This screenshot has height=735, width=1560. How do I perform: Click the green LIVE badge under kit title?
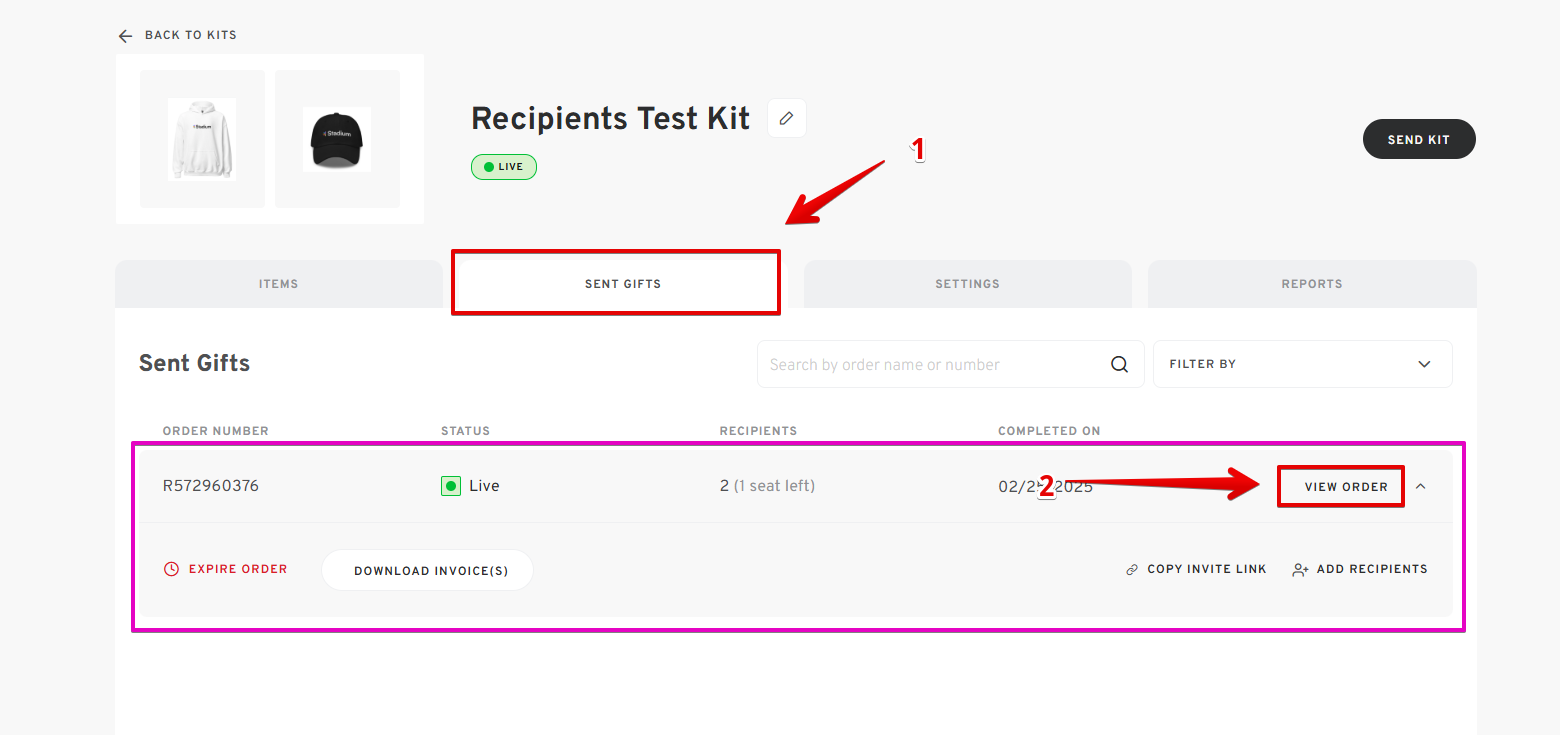pyautogui.click(x=504, y=167)
